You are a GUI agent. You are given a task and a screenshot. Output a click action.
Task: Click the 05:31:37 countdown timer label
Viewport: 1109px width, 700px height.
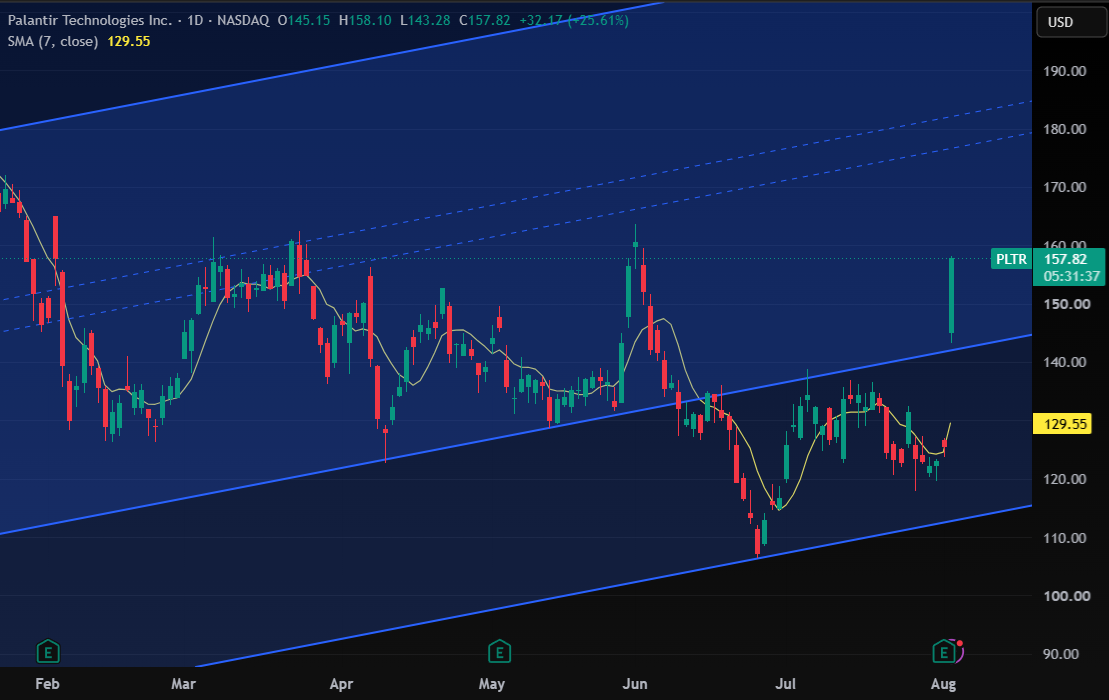[x=1072, y=276]
